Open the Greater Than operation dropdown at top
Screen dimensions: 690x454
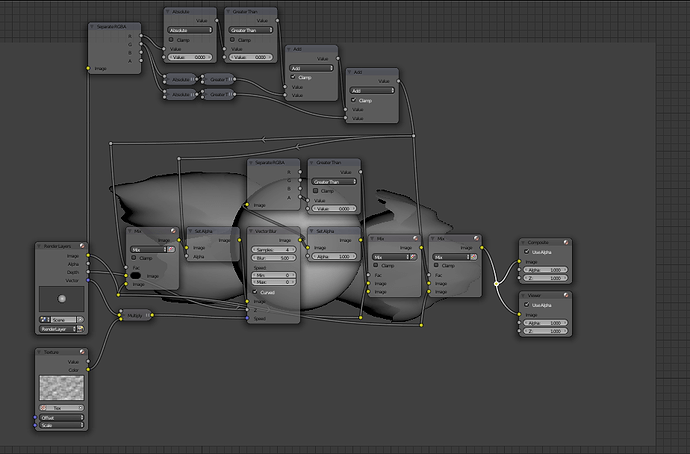[x=251, y=30]
